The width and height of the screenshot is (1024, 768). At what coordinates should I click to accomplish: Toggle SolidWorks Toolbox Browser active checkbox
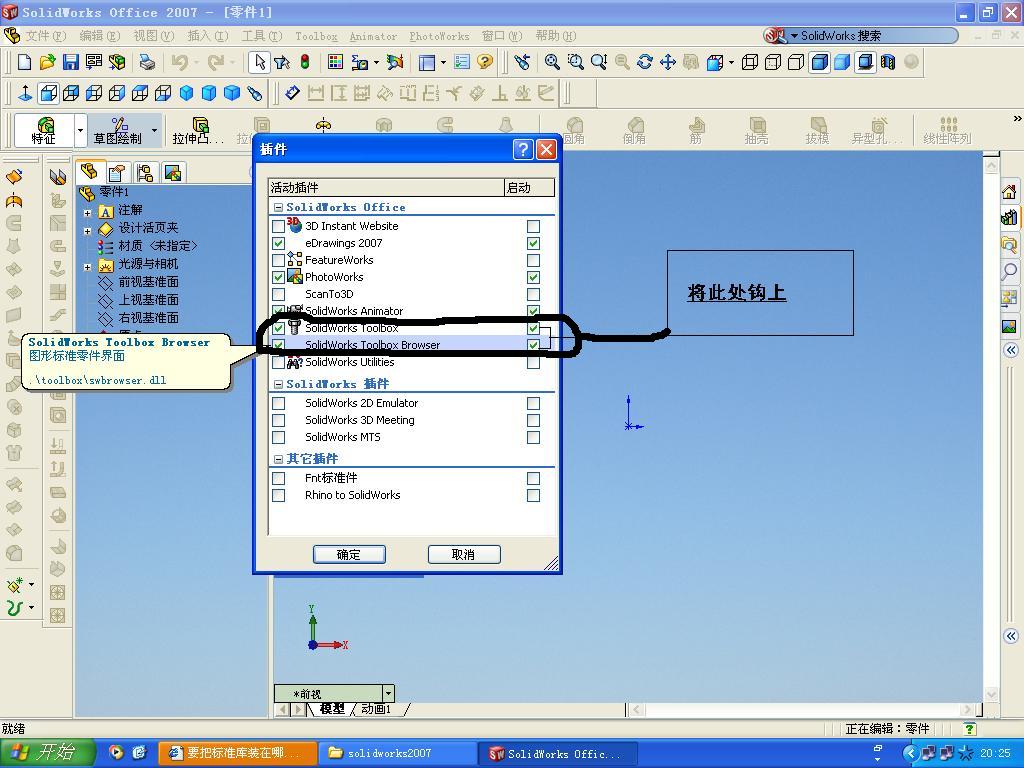point(278,345)
